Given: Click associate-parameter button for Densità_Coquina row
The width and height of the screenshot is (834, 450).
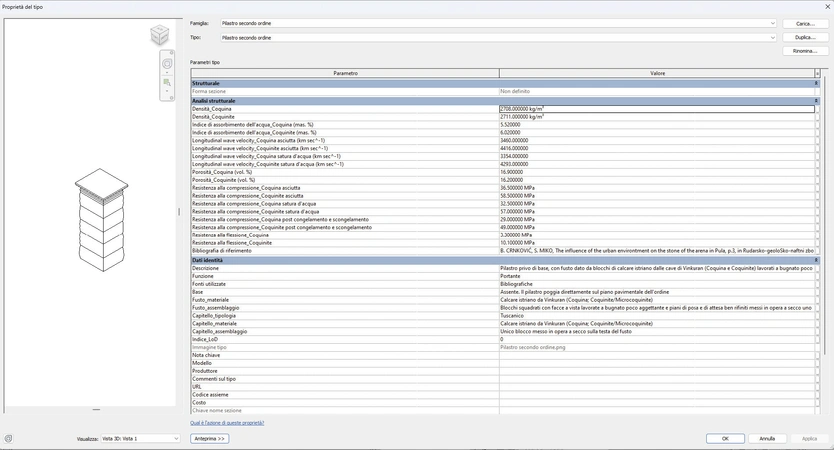Looking at the screenshot, I should click(x=817, y=109).
